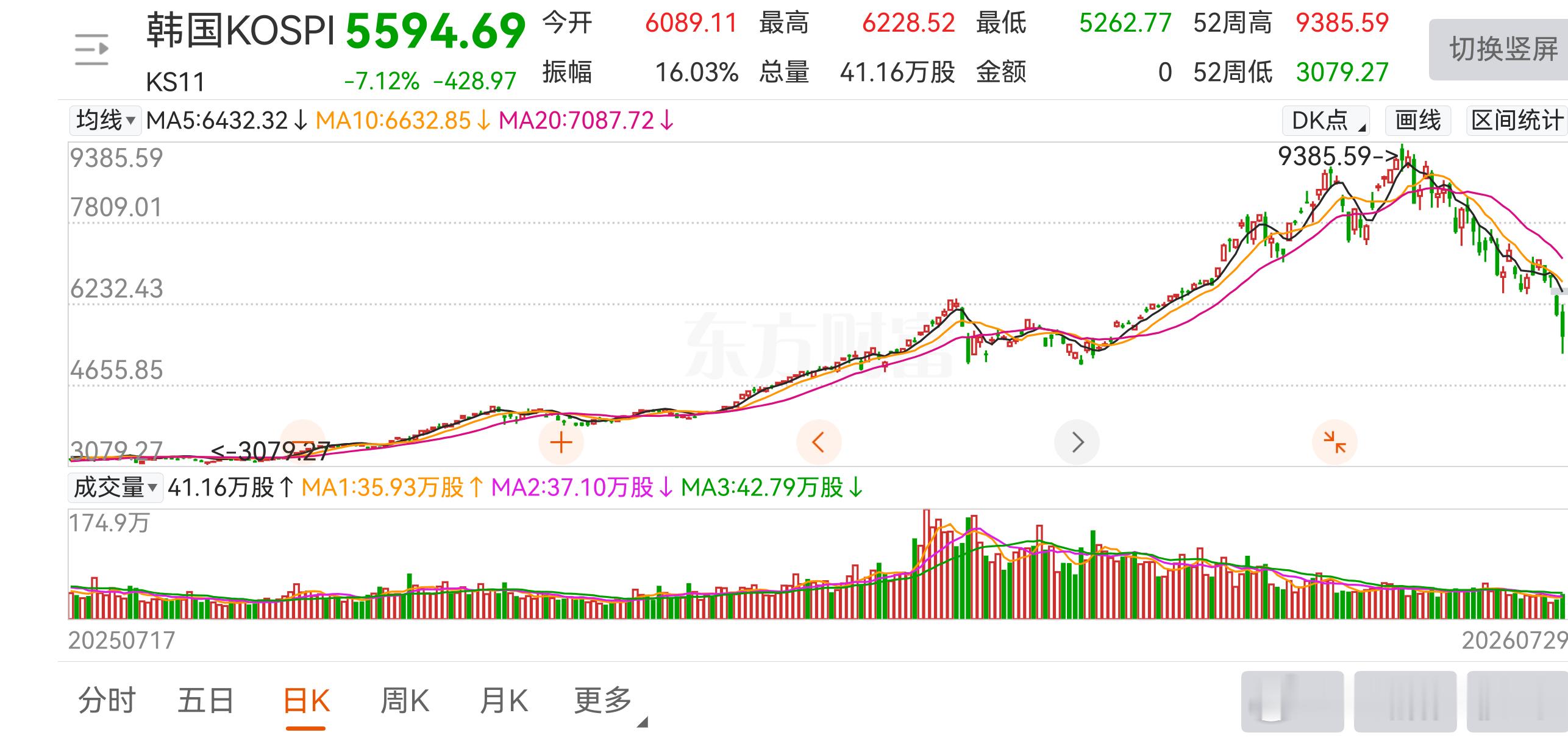Tap the shrink/collapse arrows icon on chart
1568x738 pixels.
click(1335, 442)
